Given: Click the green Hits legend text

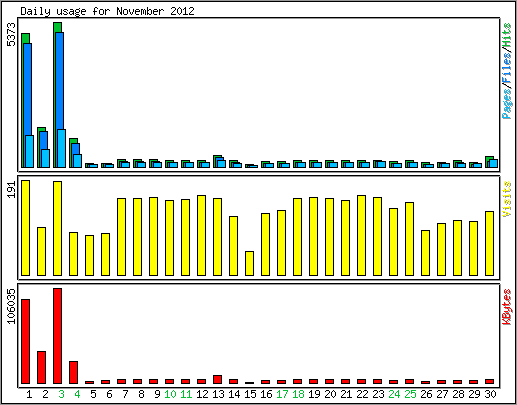Looking at the screenshot, I should tap(507, 35).
